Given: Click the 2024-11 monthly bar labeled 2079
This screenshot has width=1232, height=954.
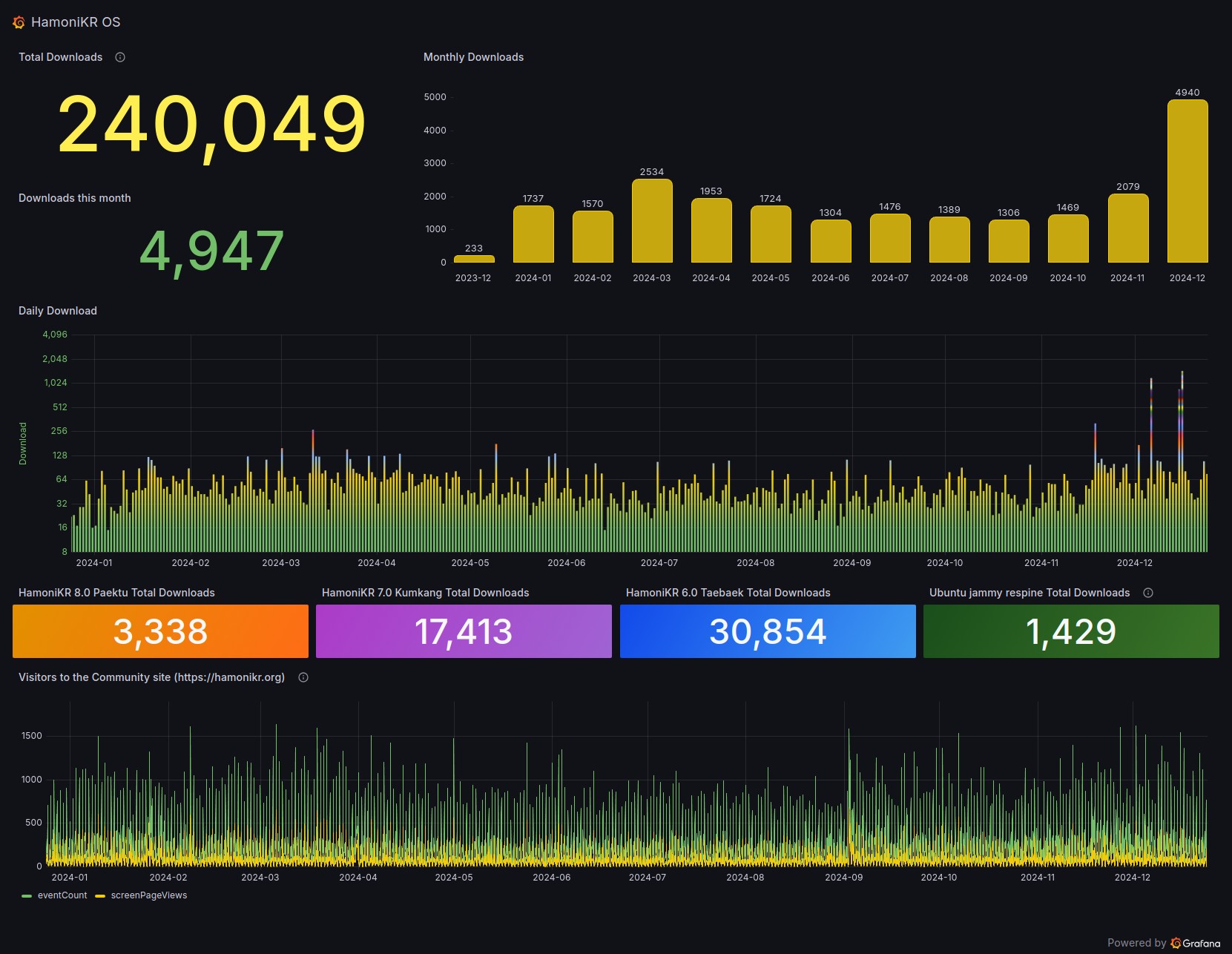Looking at the screenshot, I should pyautogui.click(x=1128, y=228).
